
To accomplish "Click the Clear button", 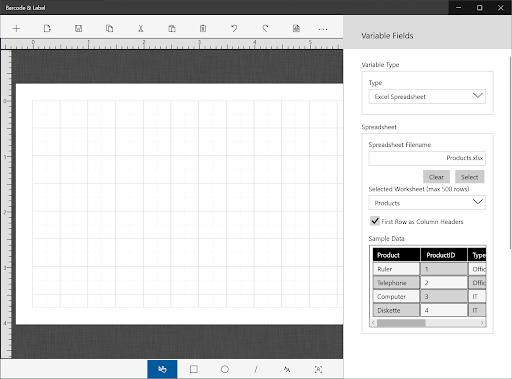I will [x=436, y=177].
